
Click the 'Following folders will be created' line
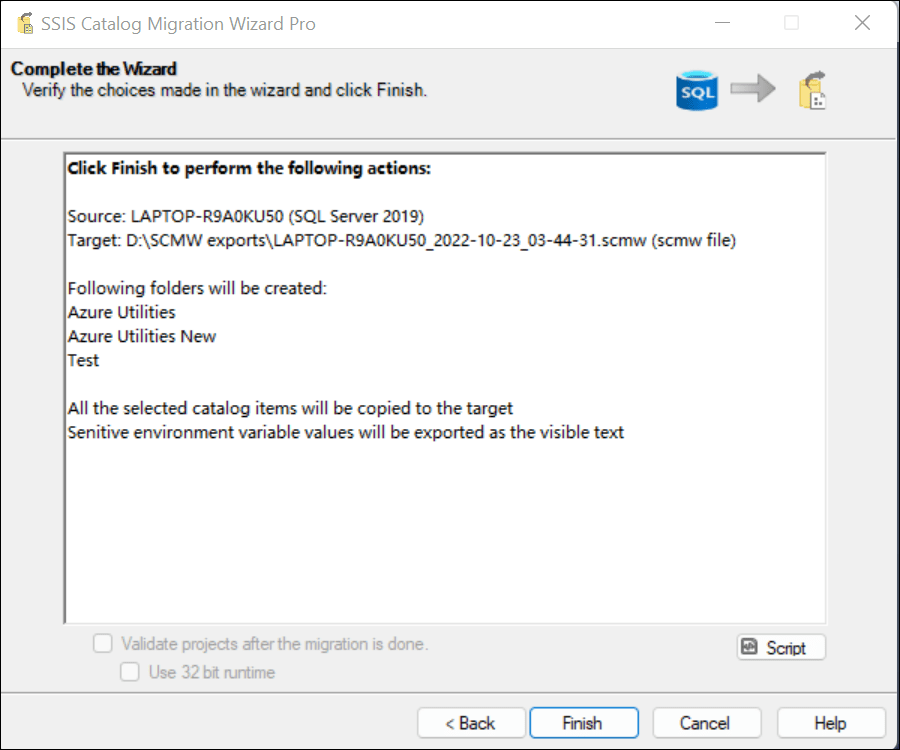(197, 288)
